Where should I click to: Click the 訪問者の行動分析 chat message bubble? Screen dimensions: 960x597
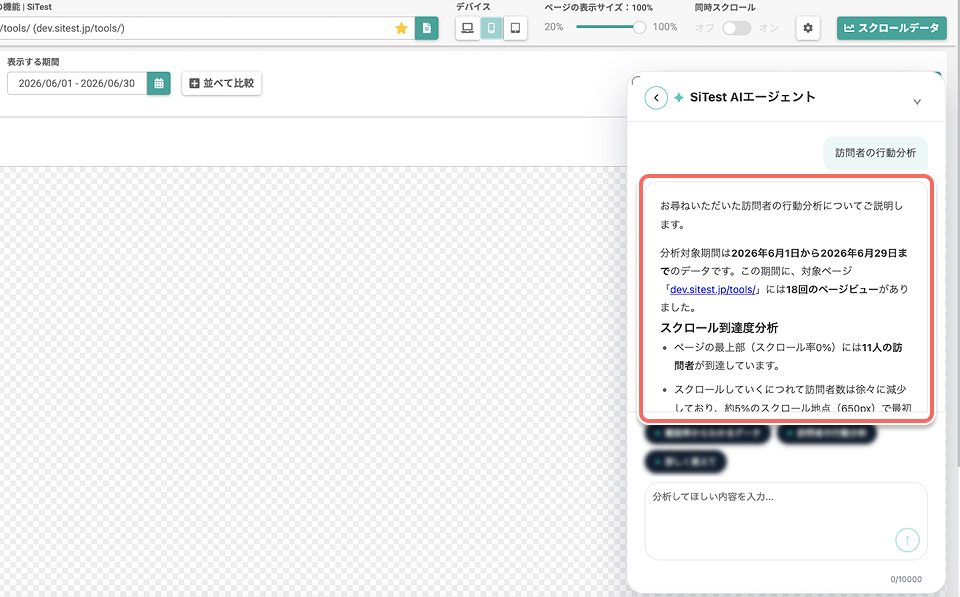point(876,153)
